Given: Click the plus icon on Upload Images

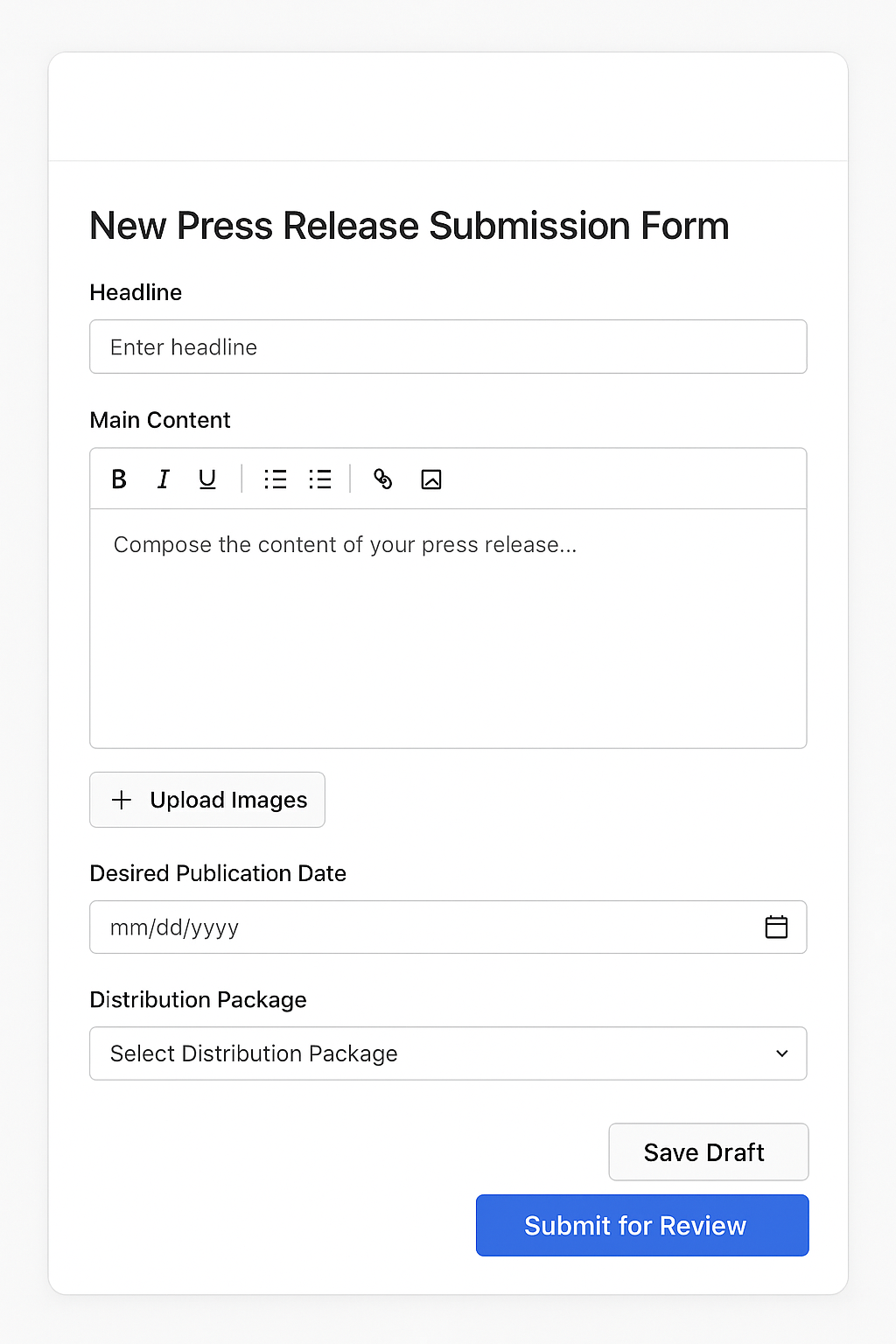Looking at the screenshot, I should [x=122, y=800].
